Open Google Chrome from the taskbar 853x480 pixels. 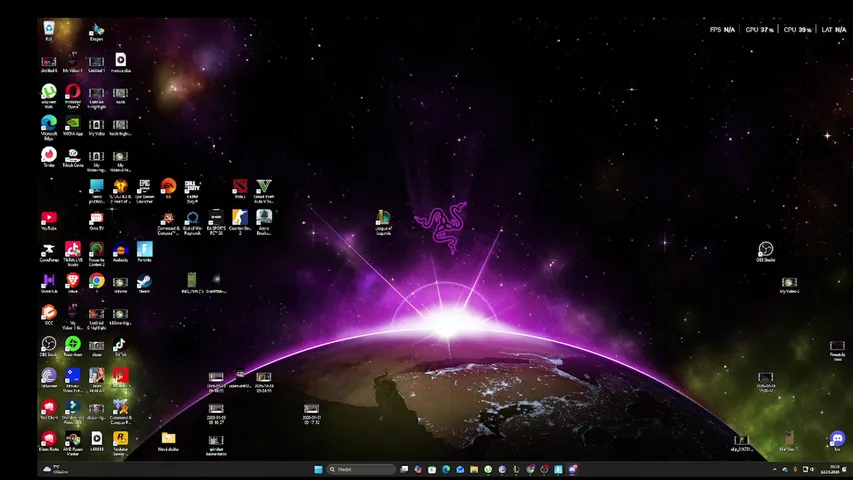click(530, 470)
